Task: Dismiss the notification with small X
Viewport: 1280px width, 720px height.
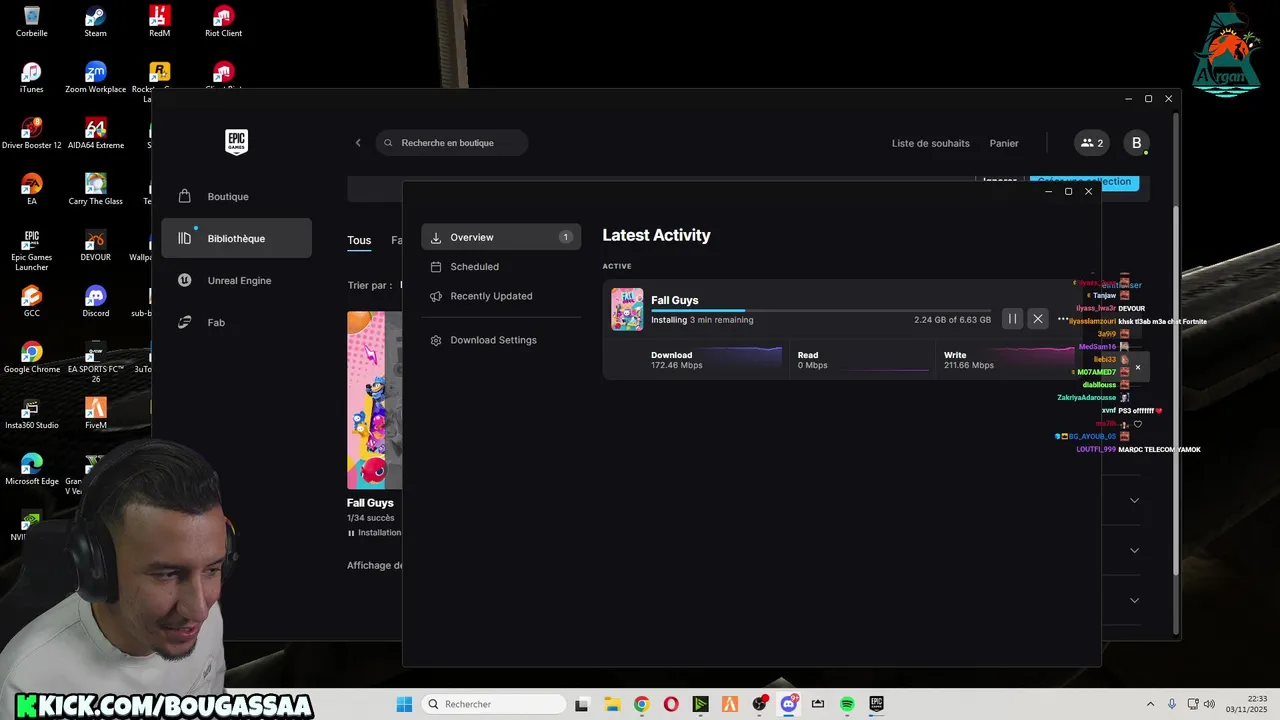Action: tap(1137, 367)
